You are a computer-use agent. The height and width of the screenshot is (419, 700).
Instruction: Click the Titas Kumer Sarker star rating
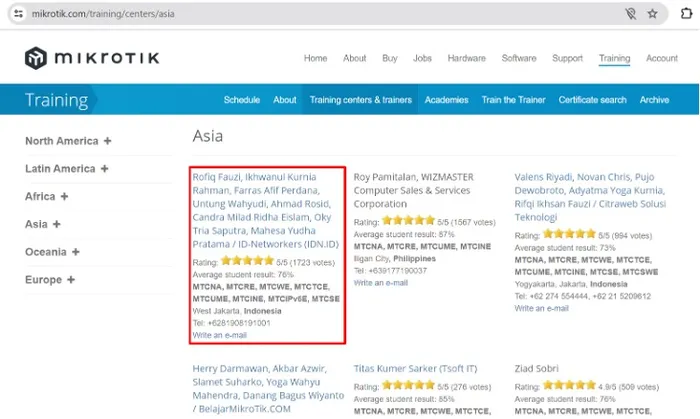(x=408, y=385)
